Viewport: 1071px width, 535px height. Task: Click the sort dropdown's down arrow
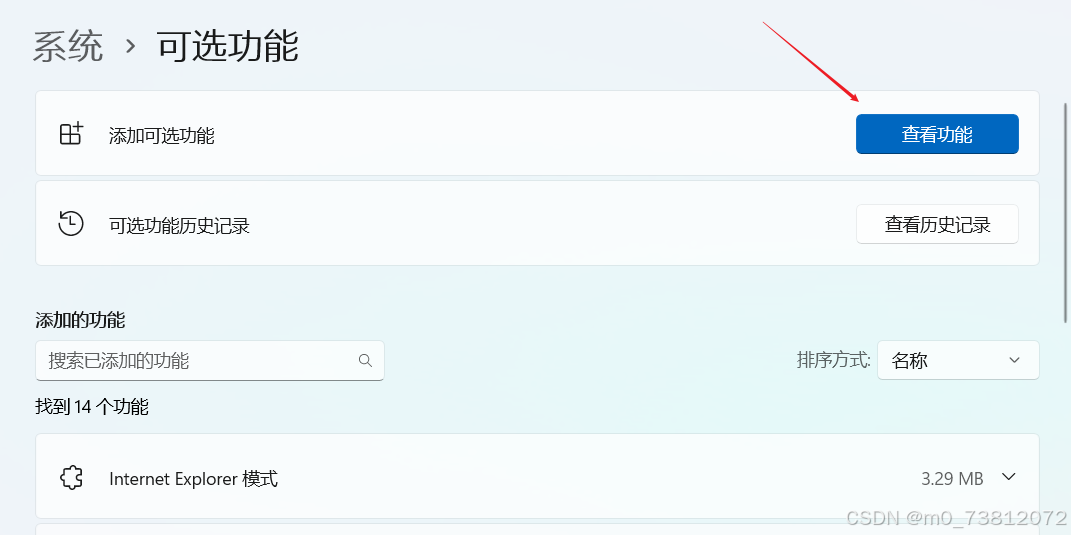pyautogui.click(x=1014, y=360)
